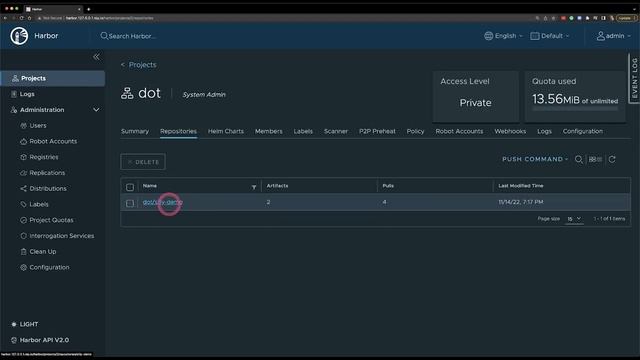640x360 pixels.
Task: Open Interrogation Services in the sidebar
Action: (x=62, y=236)
